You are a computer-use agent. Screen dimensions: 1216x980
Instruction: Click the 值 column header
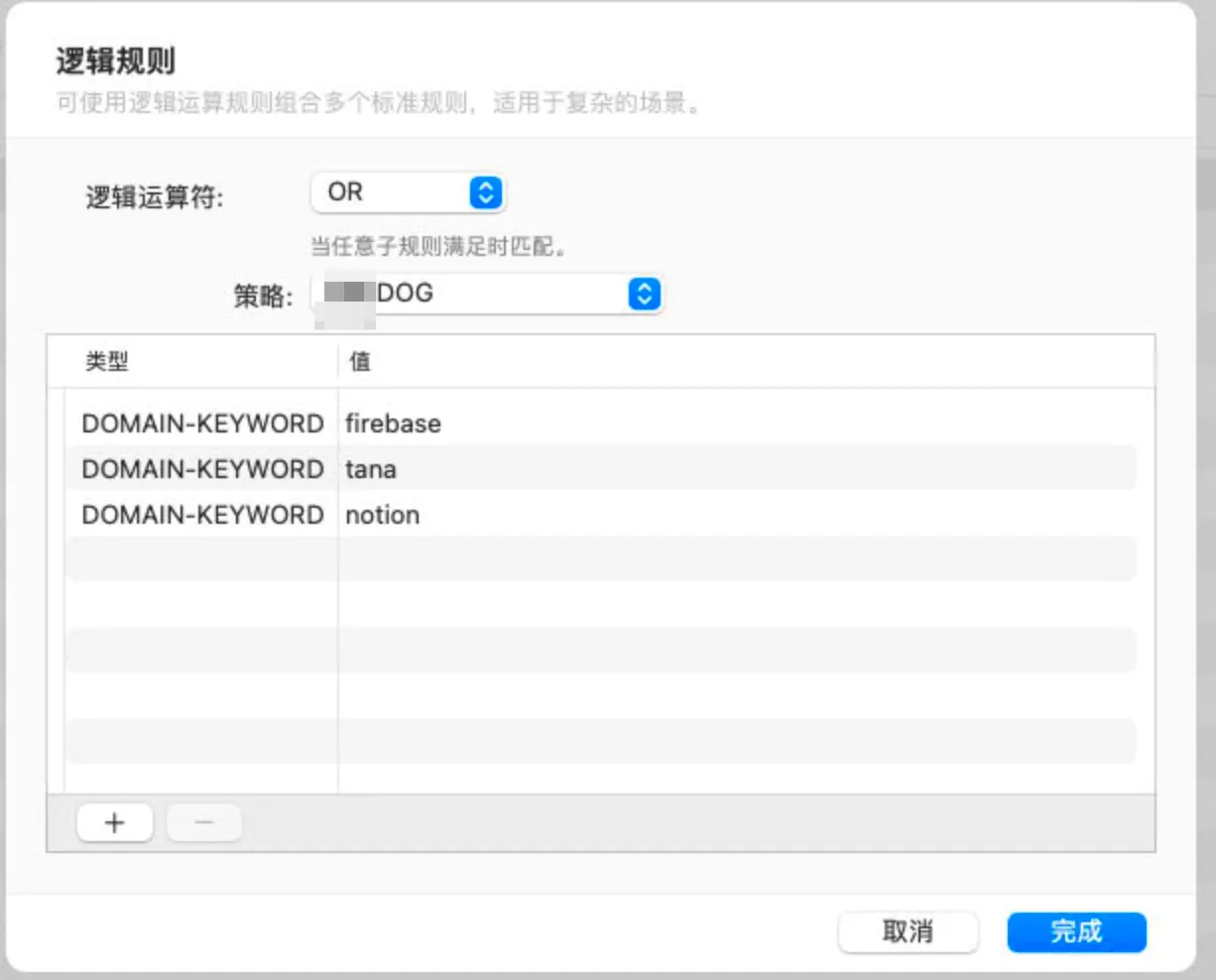coord(360,362)
